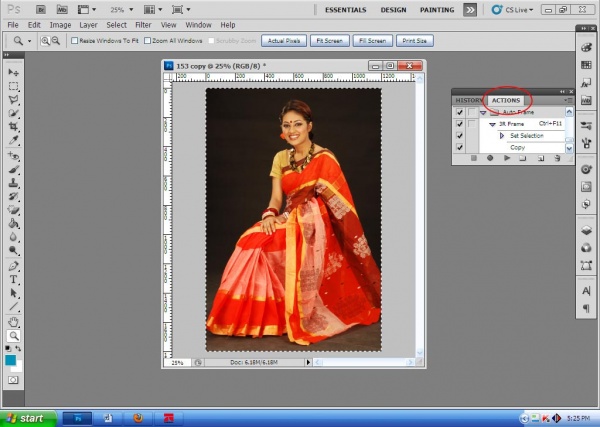Pick the Eyedropper tool
This screenshot has height=427, width=600.
click(14, 142)
